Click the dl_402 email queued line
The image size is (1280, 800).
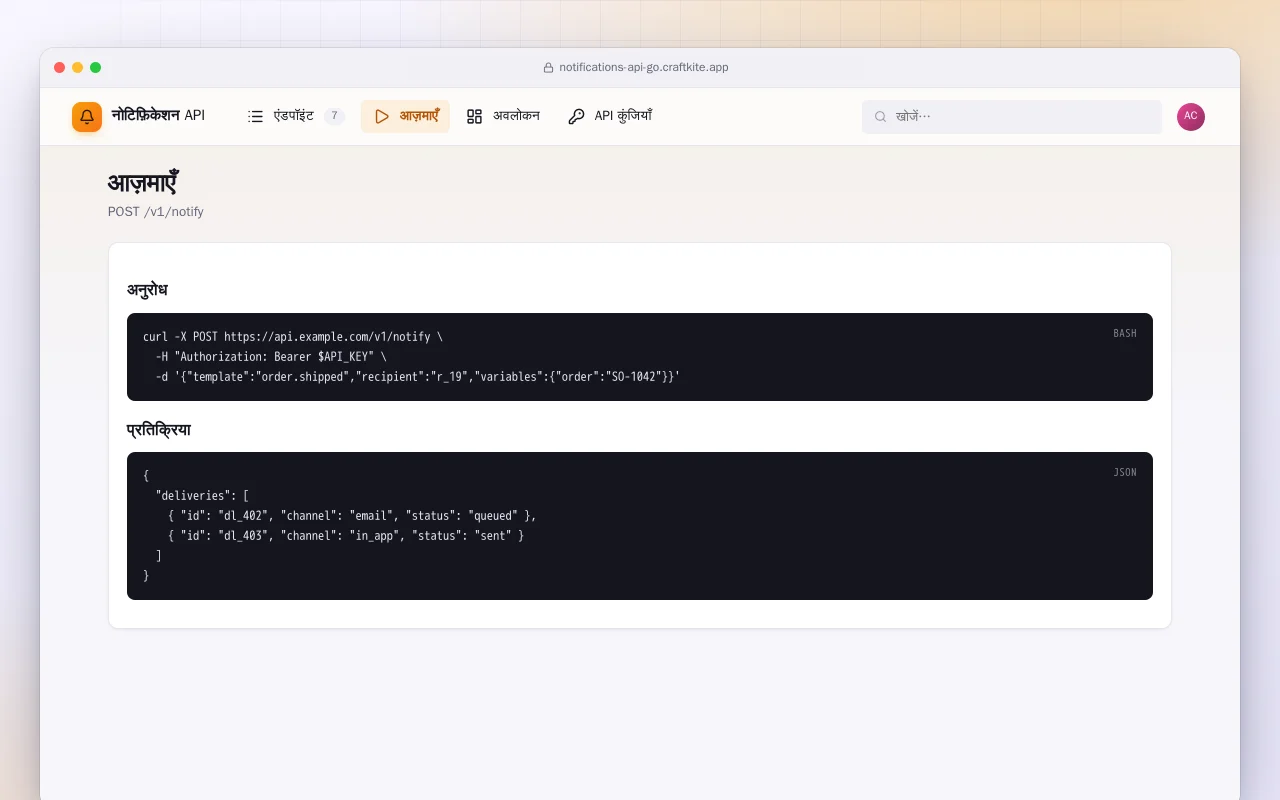352,516
